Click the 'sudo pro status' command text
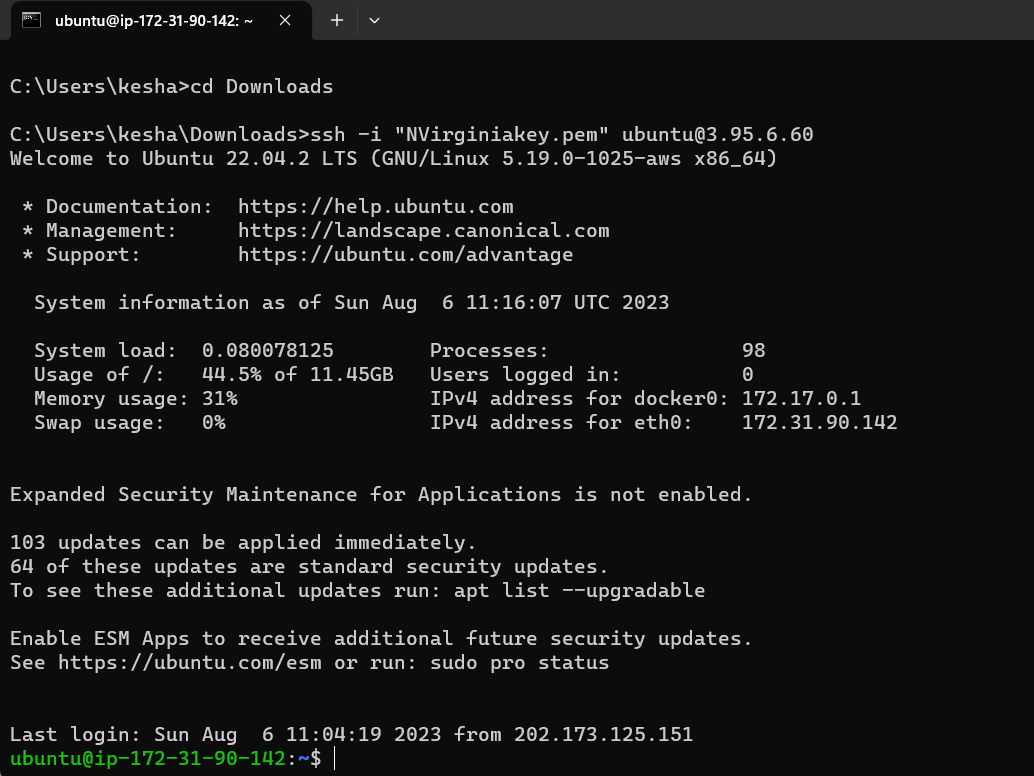 pyautogui.click(x=520, y=662)
